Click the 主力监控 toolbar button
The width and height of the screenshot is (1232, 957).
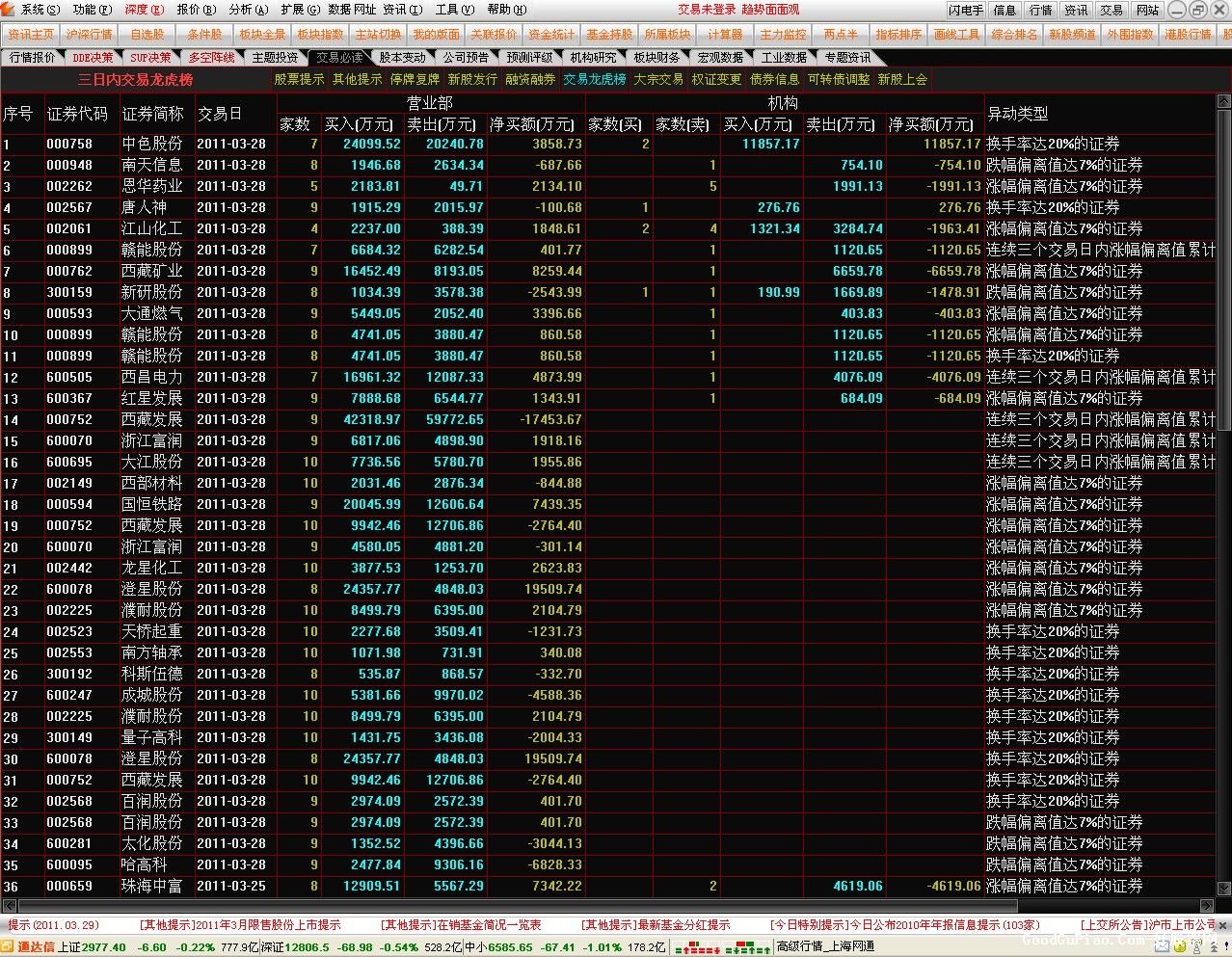tap(784, 34)
